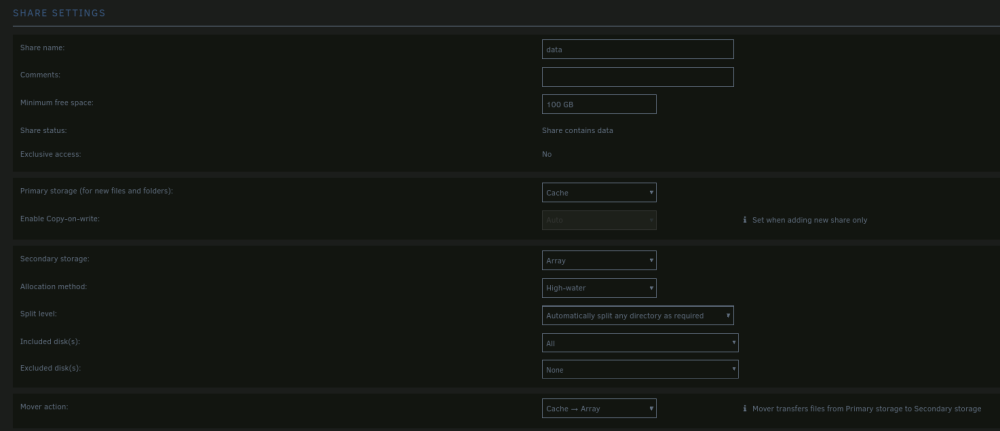This screenshot has width=1000, height=431.
Task: Click the Set when adding new share only text
Action: click(809, 220)
